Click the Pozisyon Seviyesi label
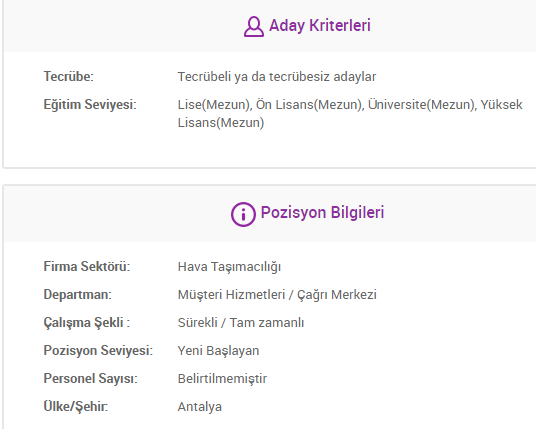 point(98,351)
